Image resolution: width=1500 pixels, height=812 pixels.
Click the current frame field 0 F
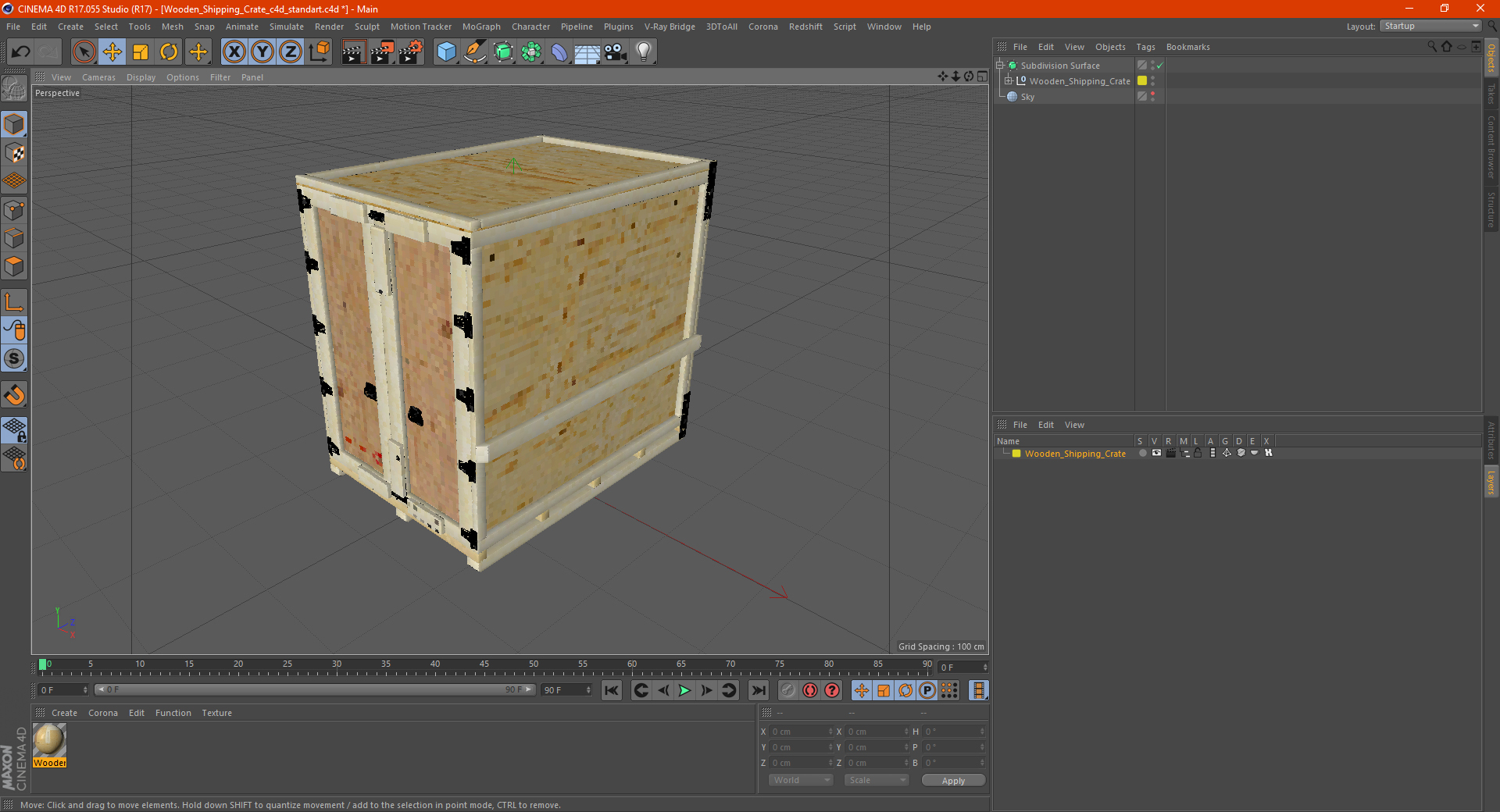pos(63,690)
